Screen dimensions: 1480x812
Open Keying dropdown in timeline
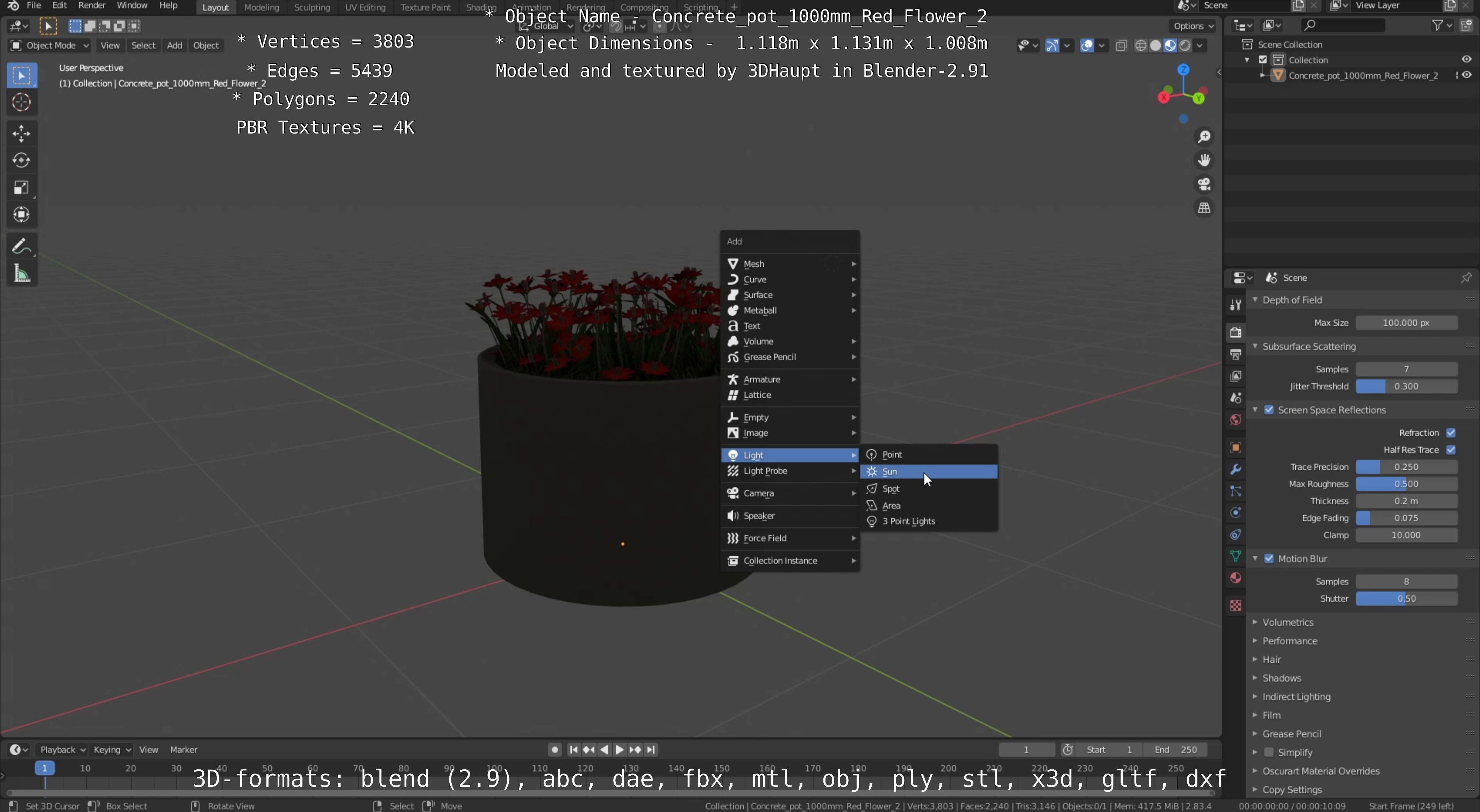(112, 750)
